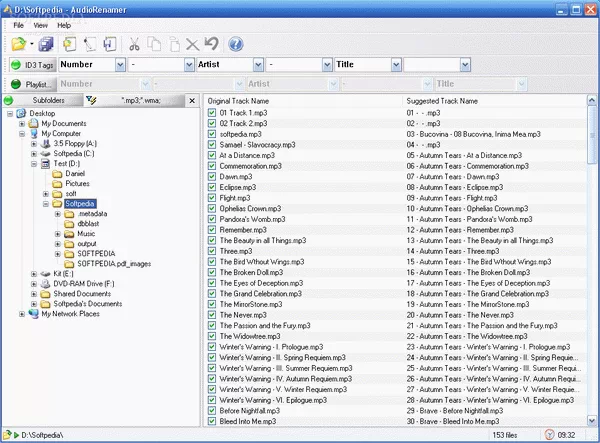Open help via the question mark icon
The image size is (600, 443).
236,44
